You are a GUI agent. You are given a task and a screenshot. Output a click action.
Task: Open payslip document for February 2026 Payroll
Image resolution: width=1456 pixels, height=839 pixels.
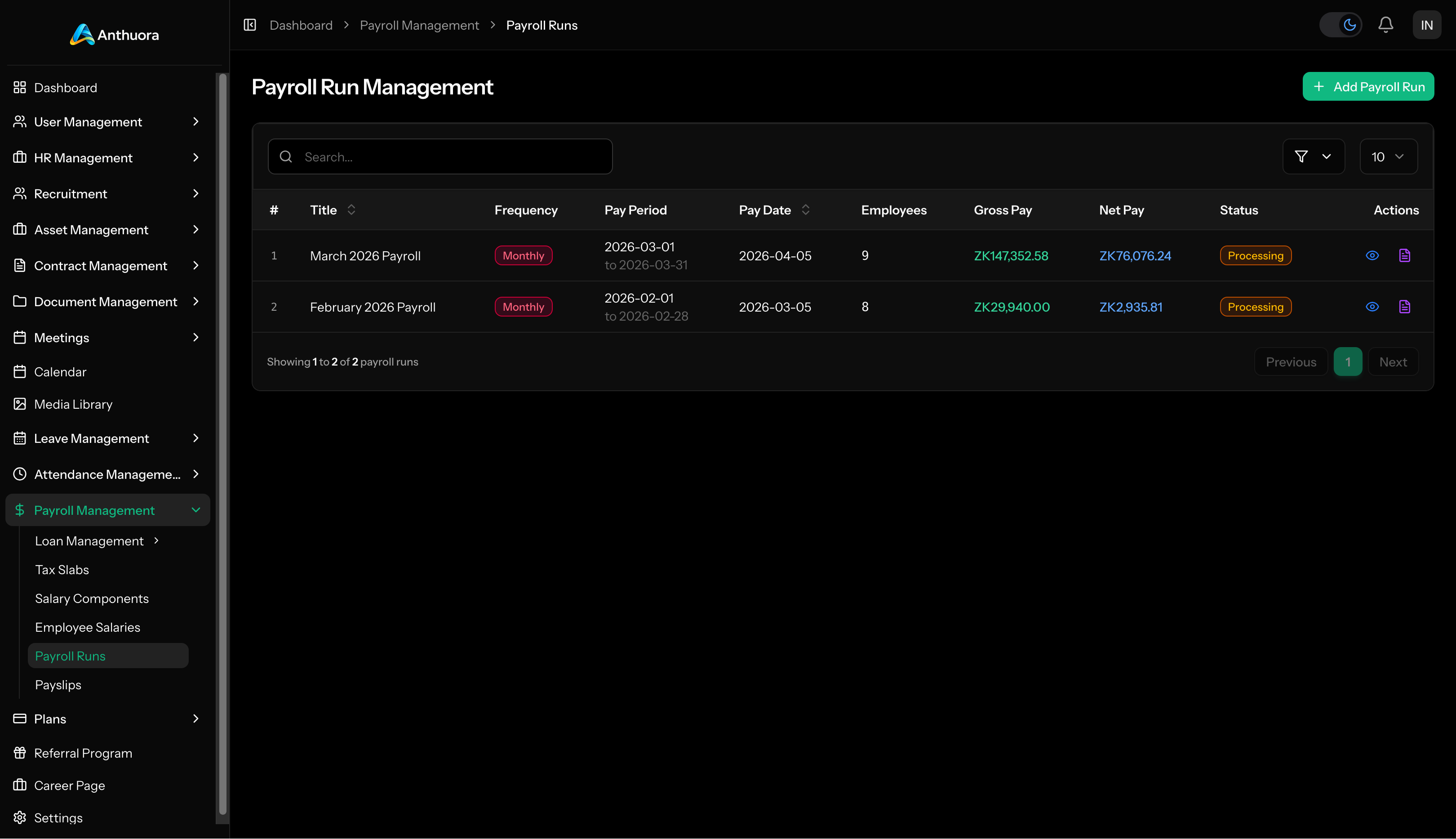point(1404,307)
